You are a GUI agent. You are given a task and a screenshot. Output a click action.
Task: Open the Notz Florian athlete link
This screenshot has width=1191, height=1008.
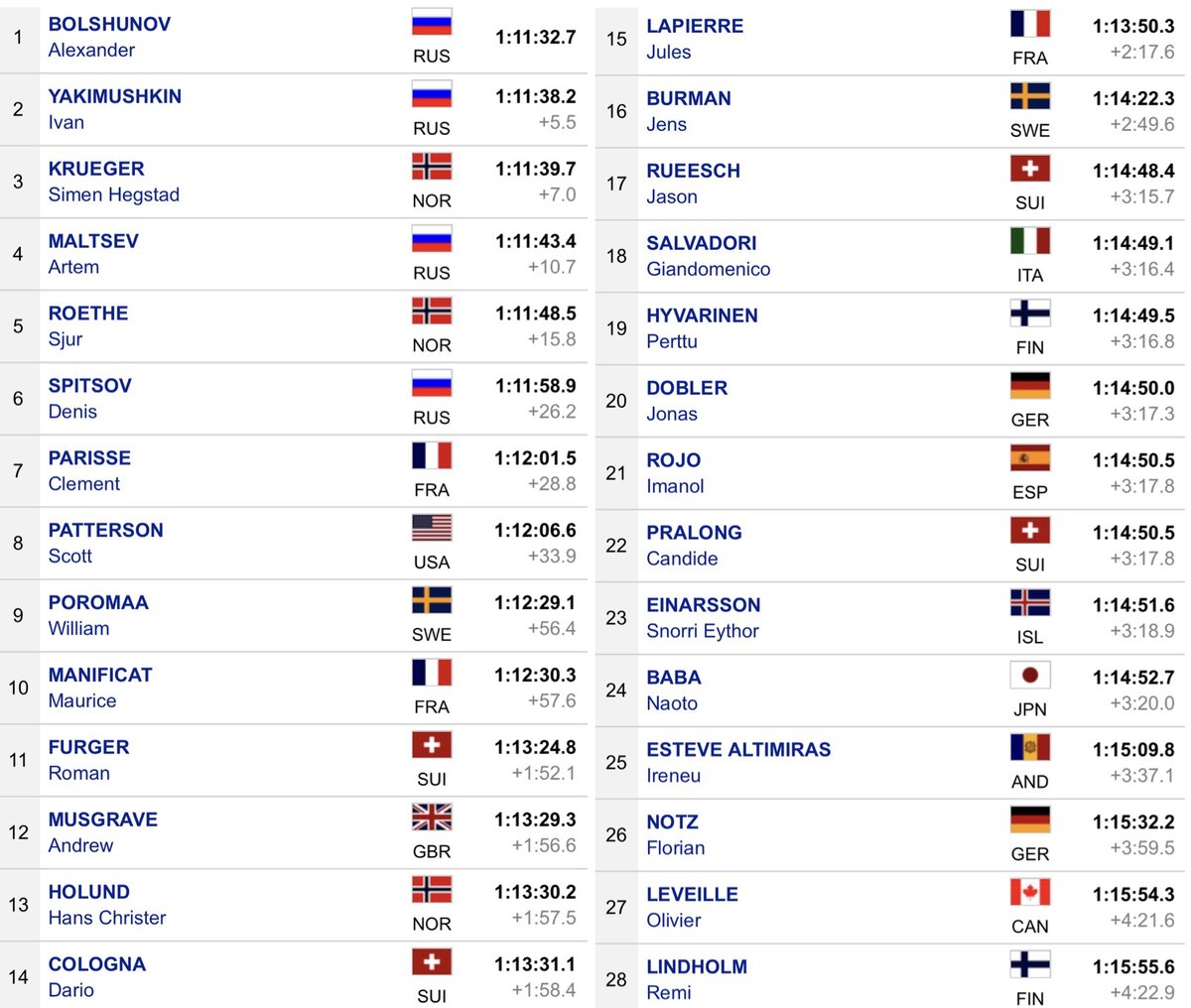(676, 835)
